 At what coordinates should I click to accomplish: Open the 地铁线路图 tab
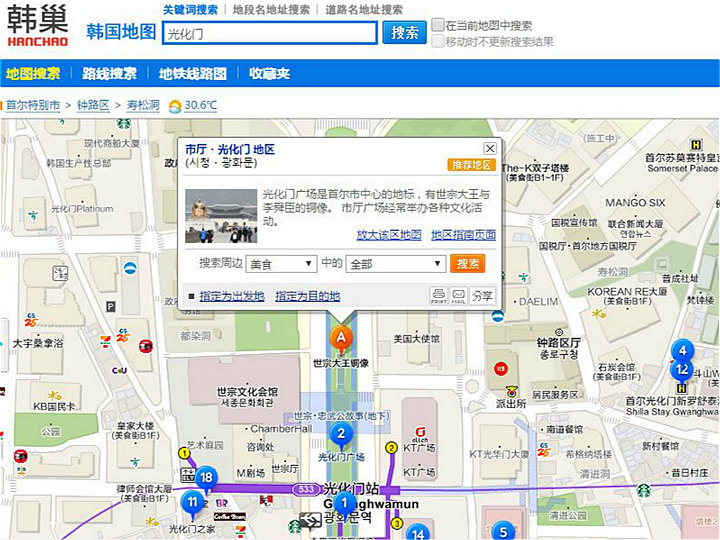pos(192,73)
